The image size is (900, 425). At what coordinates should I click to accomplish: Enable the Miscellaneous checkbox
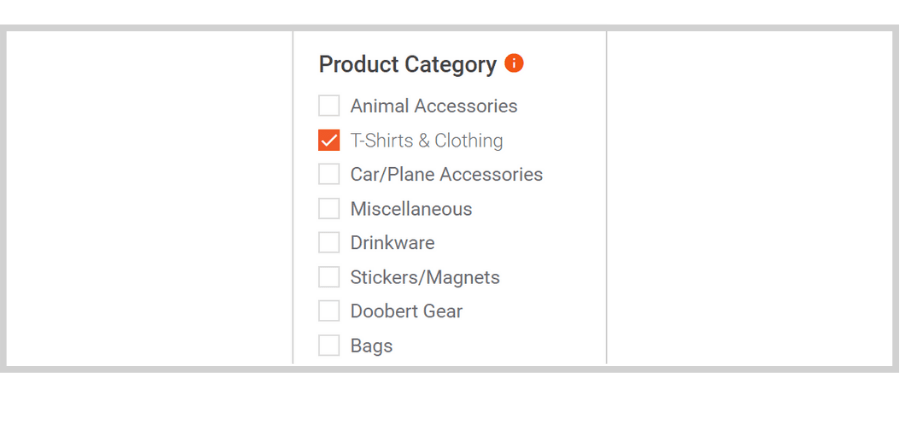[329, 208]
